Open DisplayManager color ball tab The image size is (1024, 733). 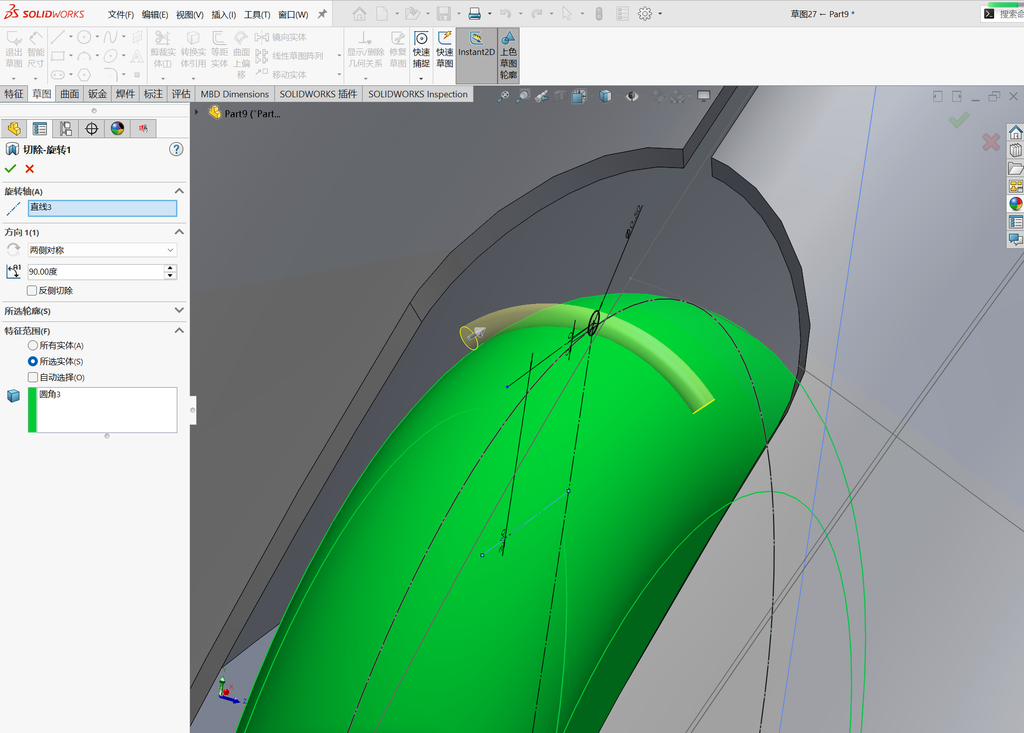pos(118,129)
